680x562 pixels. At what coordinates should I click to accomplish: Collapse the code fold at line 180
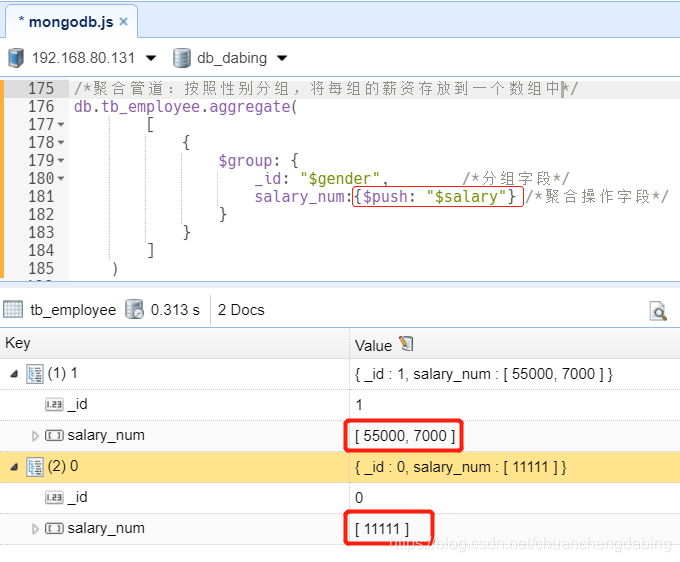coord(61,179)
